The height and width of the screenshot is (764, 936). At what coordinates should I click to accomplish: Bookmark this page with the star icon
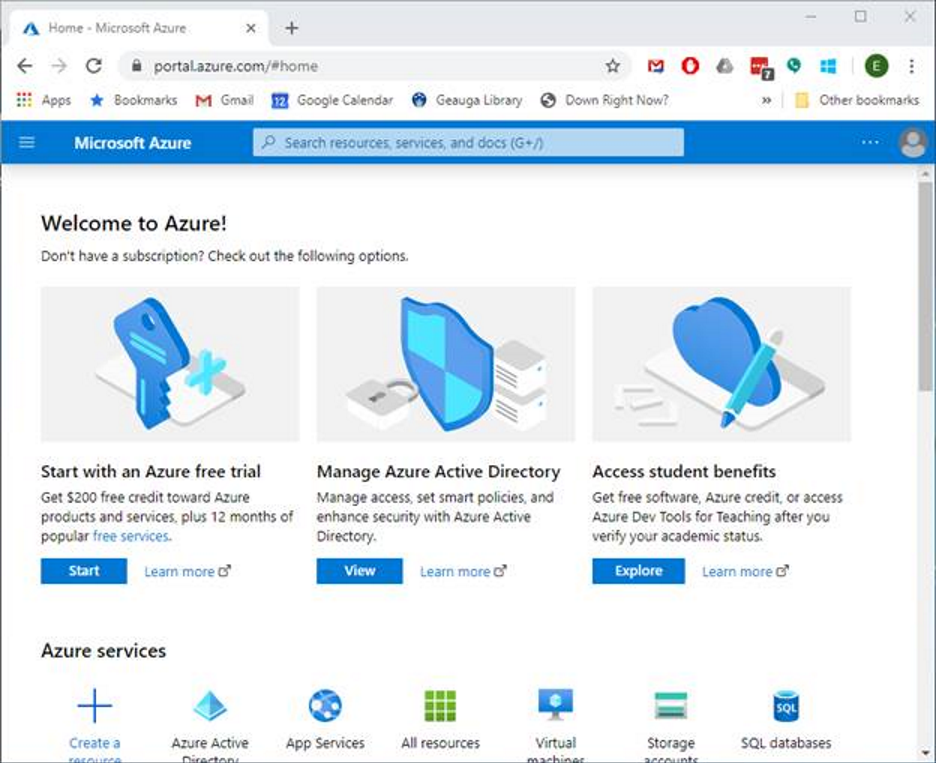[x=612, y=66]
